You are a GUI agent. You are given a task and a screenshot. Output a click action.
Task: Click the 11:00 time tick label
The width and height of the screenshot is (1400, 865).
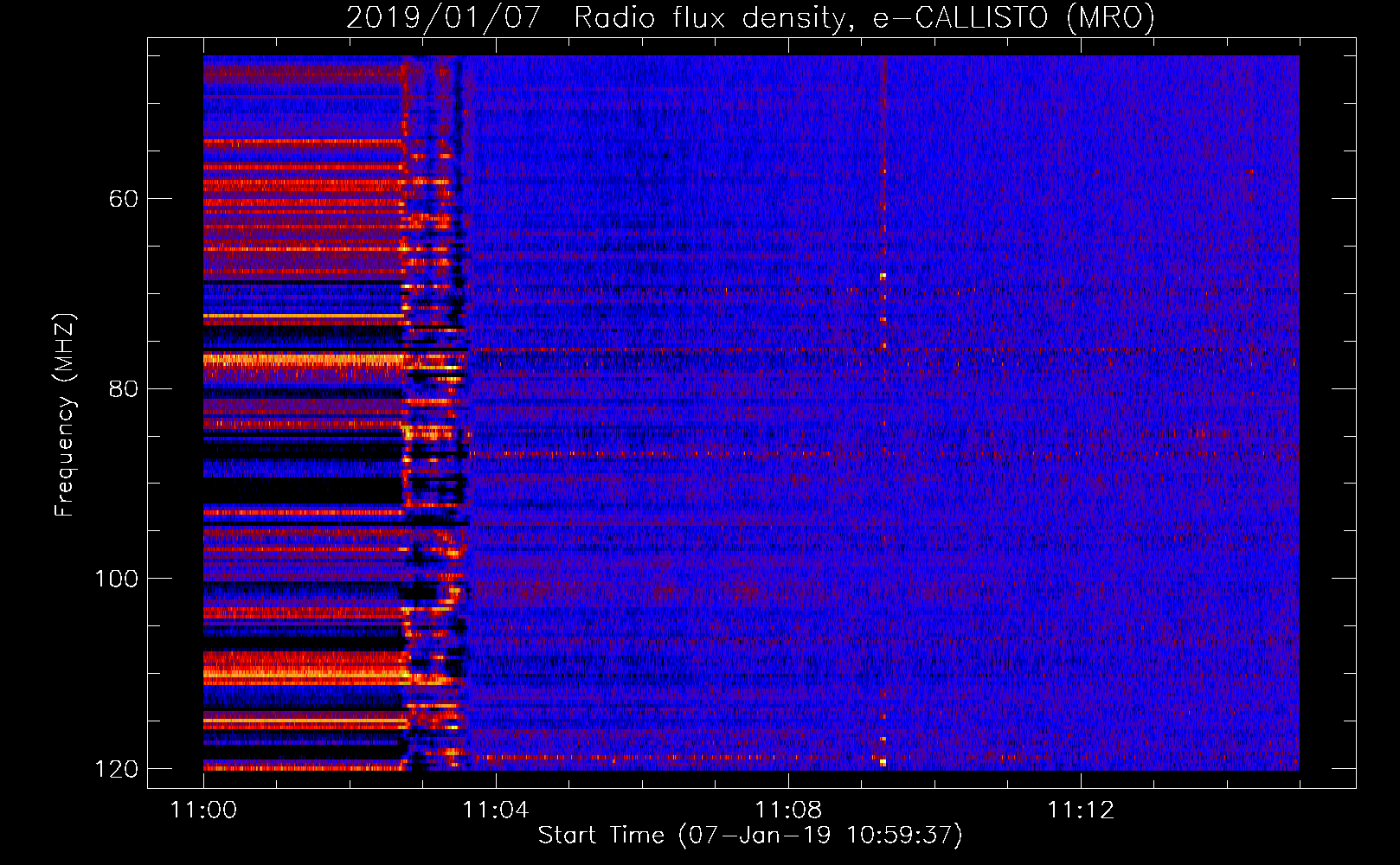[x=203, y=811]
